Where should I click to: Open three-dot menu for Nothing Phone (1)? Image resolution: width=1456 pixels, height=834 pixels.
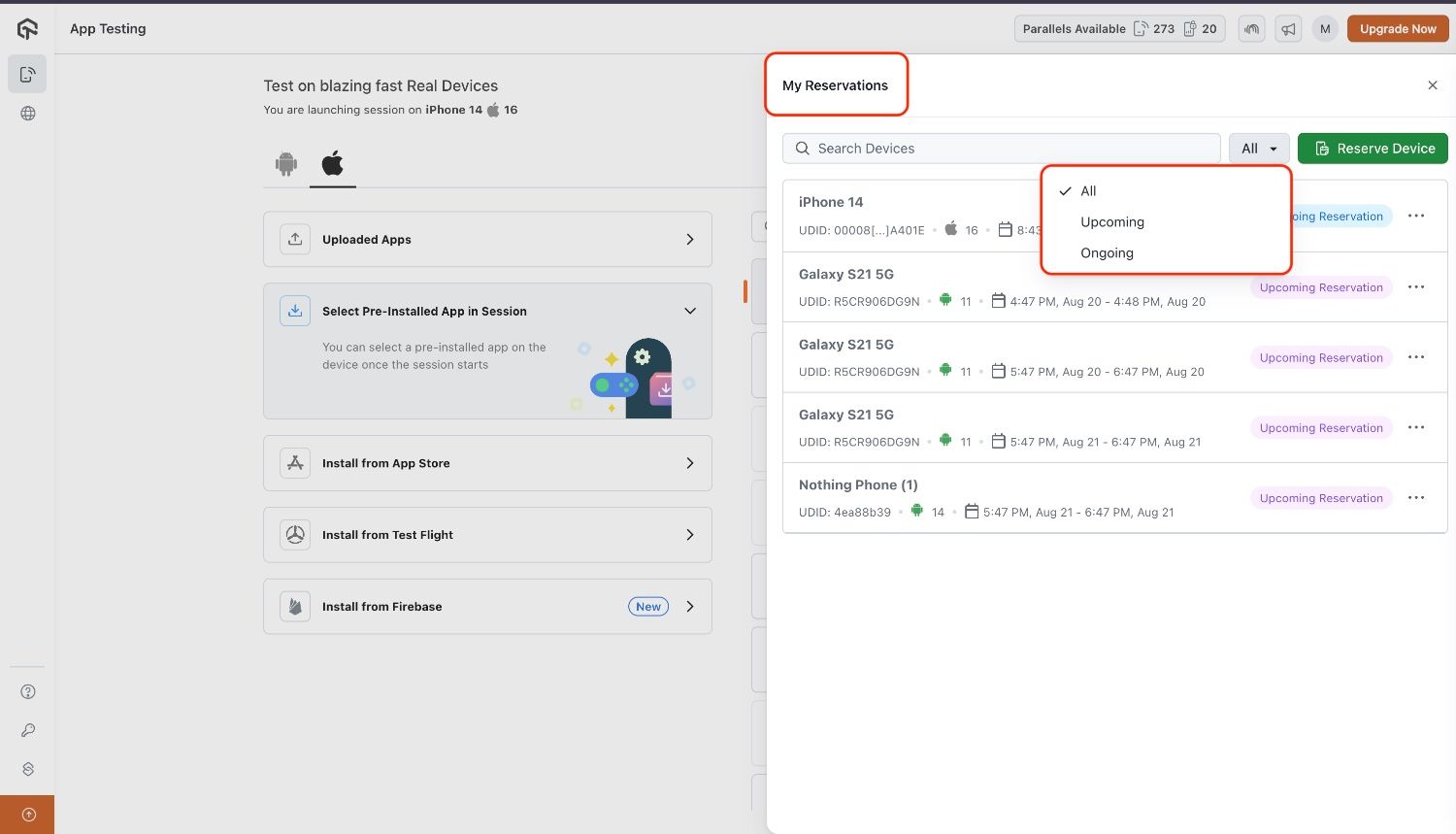pyautogui.click(x=1416, y=497)
